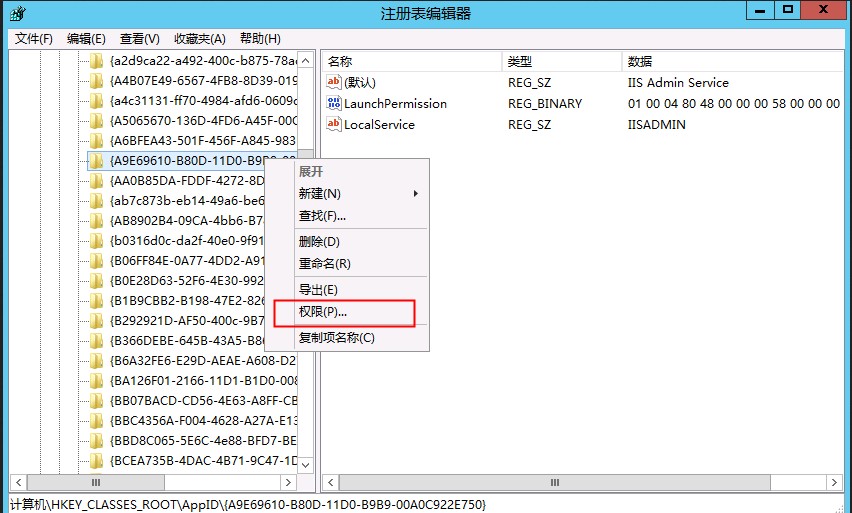
Task: Click the 名称 column header
Action: click(x=341, y=61)
